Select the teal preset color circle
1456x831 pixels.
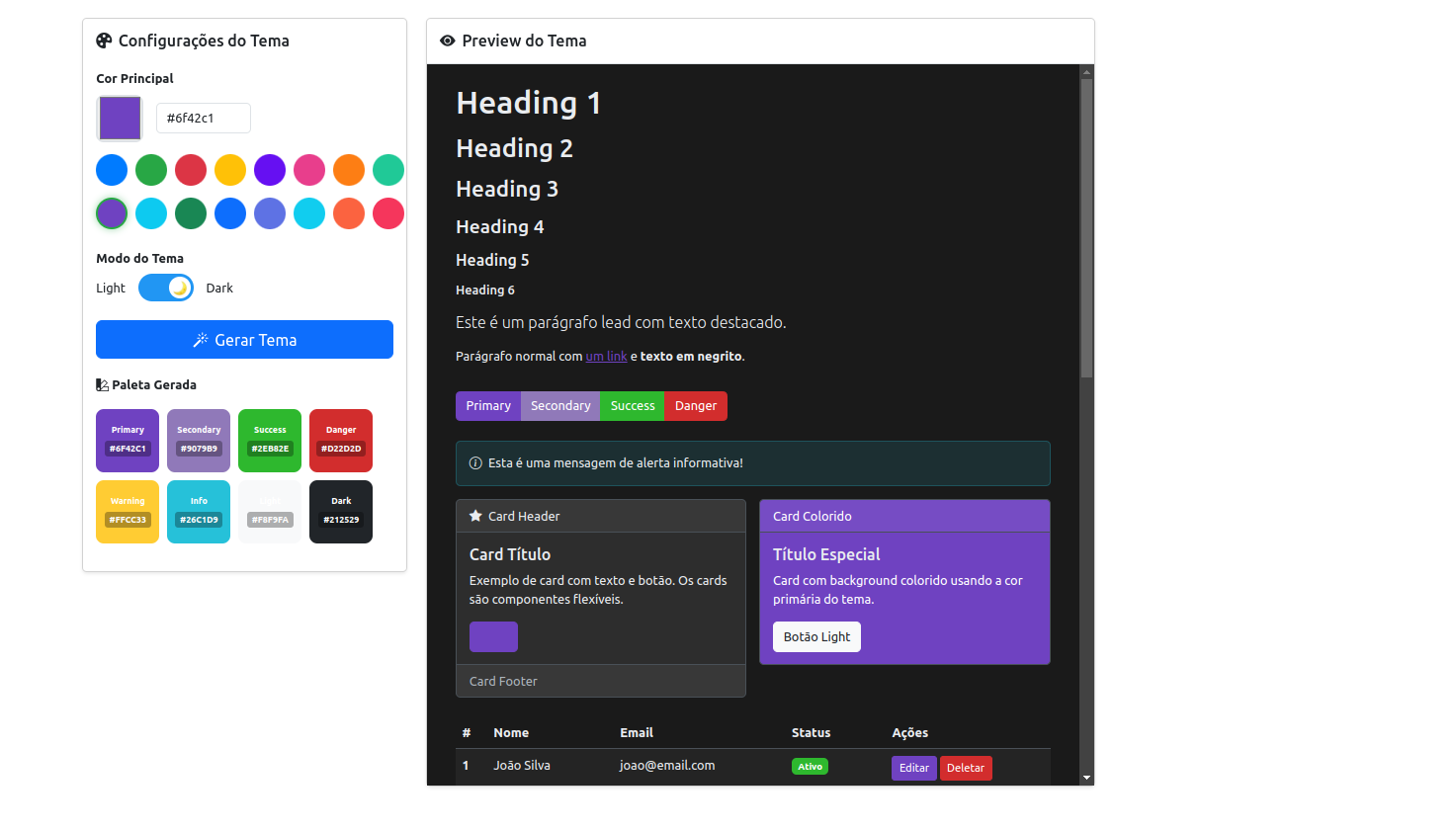coord(388,170)
